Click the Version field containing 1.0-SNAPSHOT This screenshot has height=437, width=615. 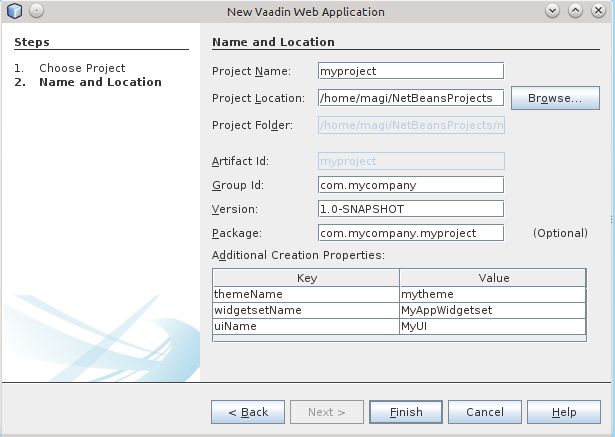tap(411, 209)
